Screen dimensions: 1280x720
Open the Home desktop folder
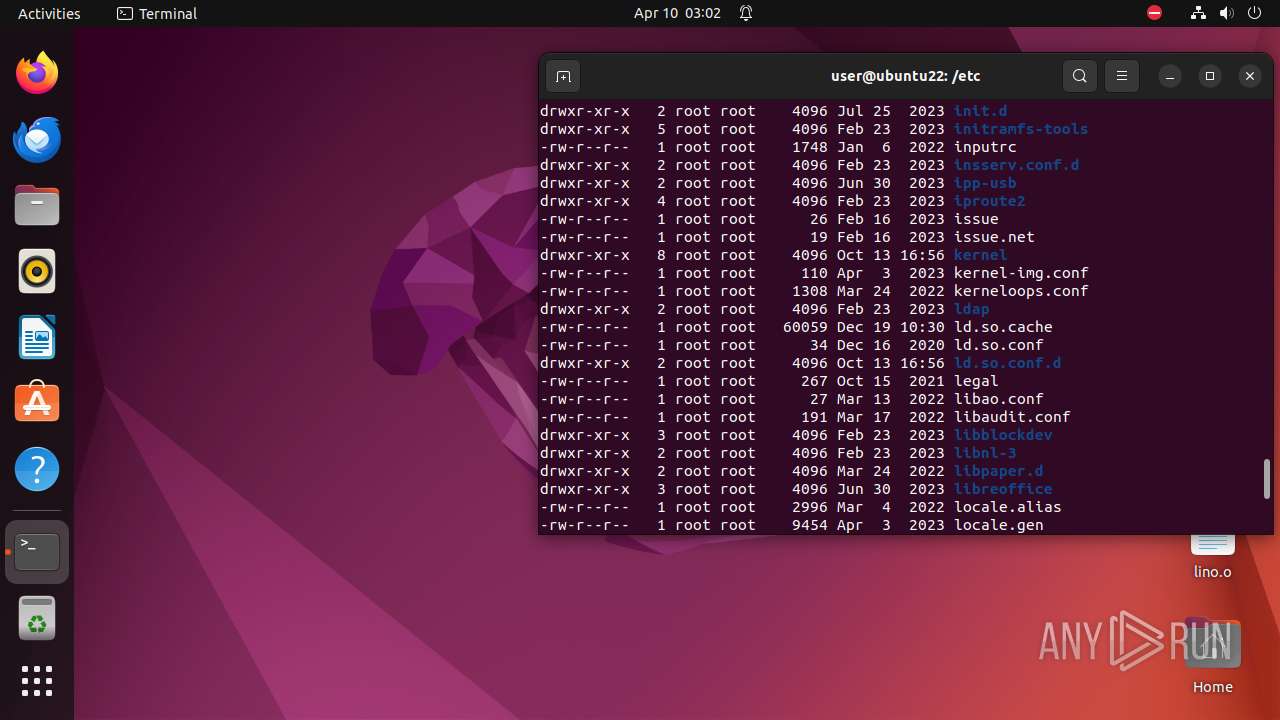click(1213, 657)
